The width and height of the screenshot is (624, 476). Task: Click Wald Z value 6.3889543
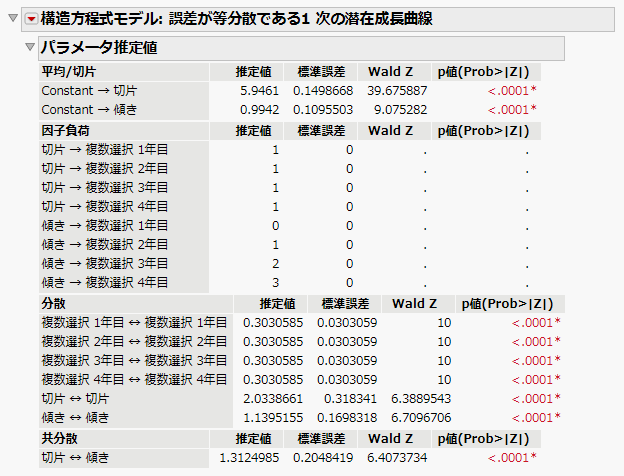click(x=421, y=399)
